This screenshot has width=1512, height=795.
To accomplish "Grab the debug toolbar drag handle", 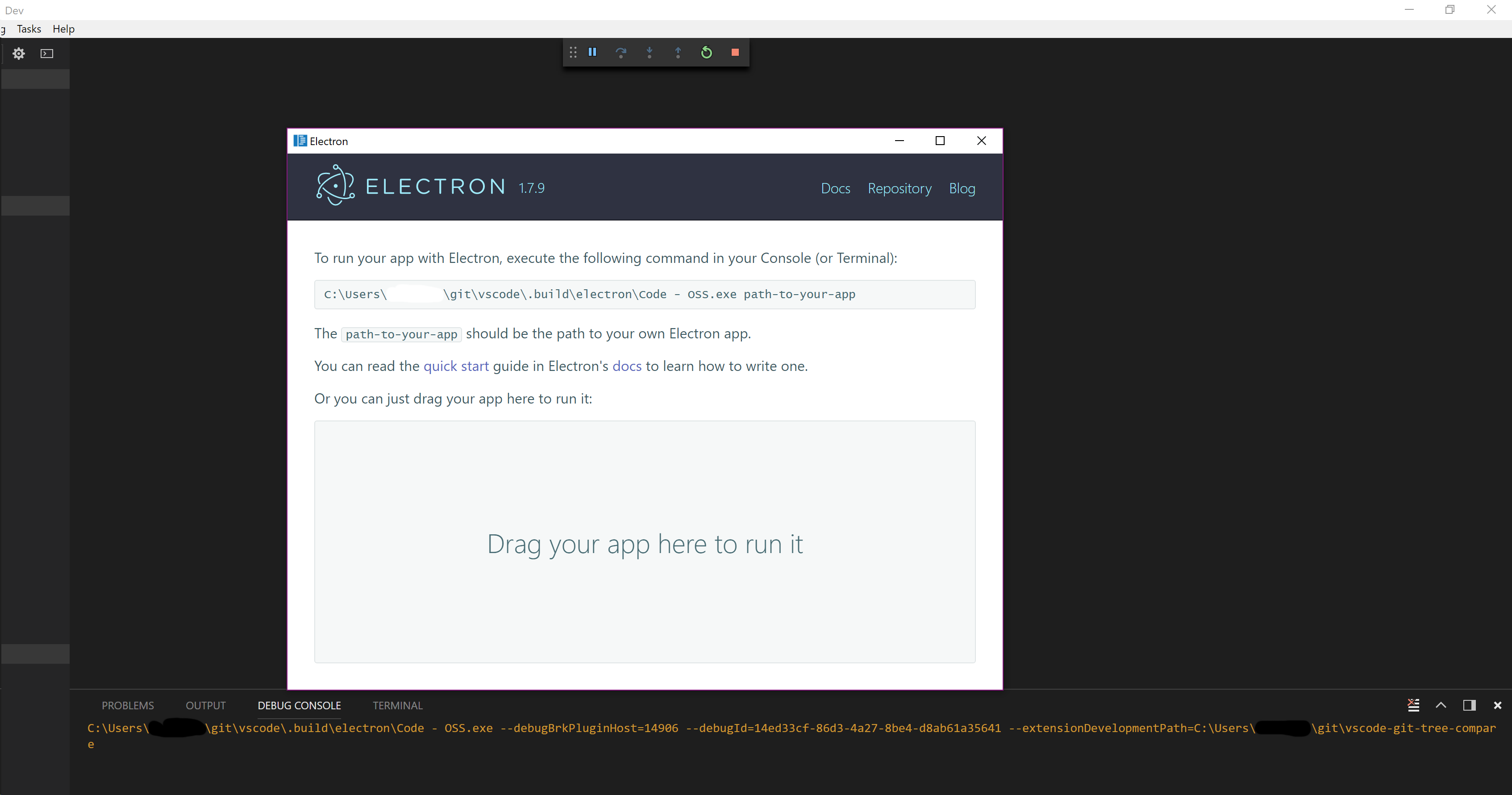I will pyautogui.click(x=573, y=52).
